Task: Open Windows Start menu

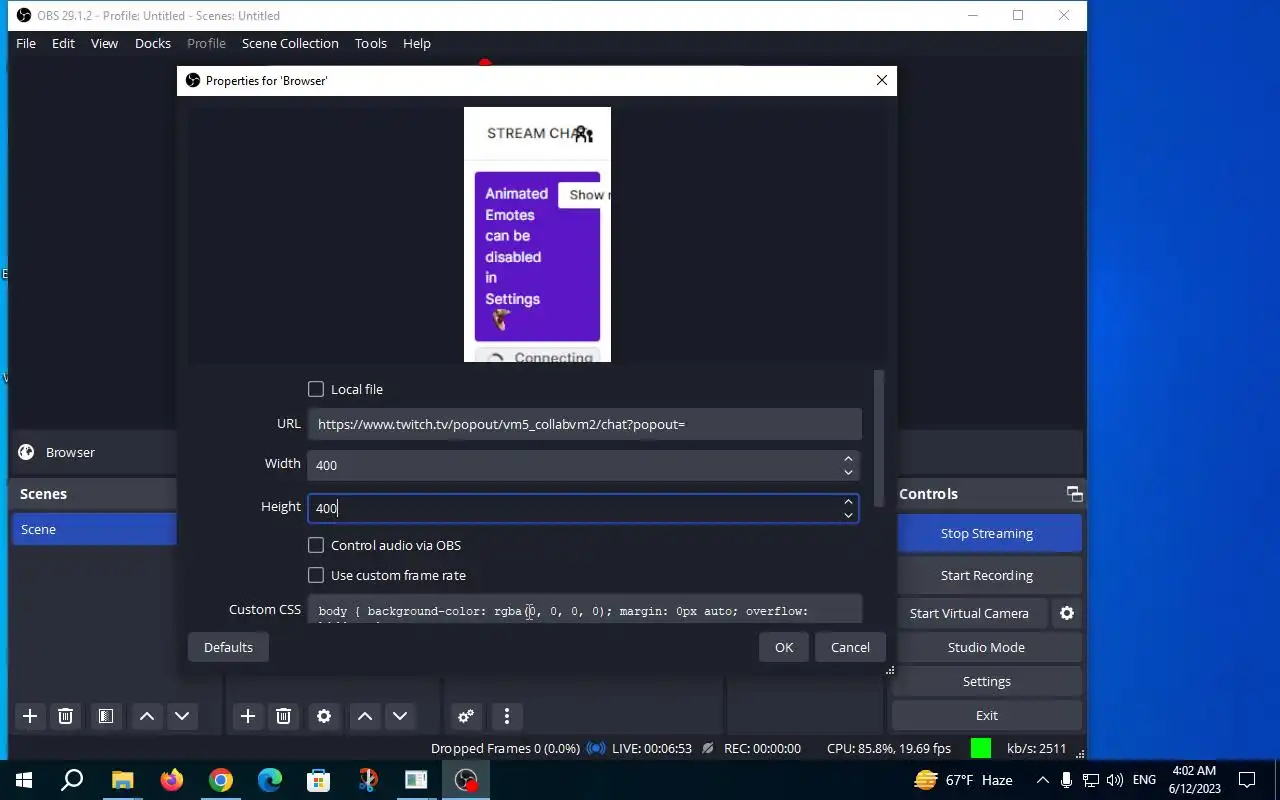Action: [24, 780]
